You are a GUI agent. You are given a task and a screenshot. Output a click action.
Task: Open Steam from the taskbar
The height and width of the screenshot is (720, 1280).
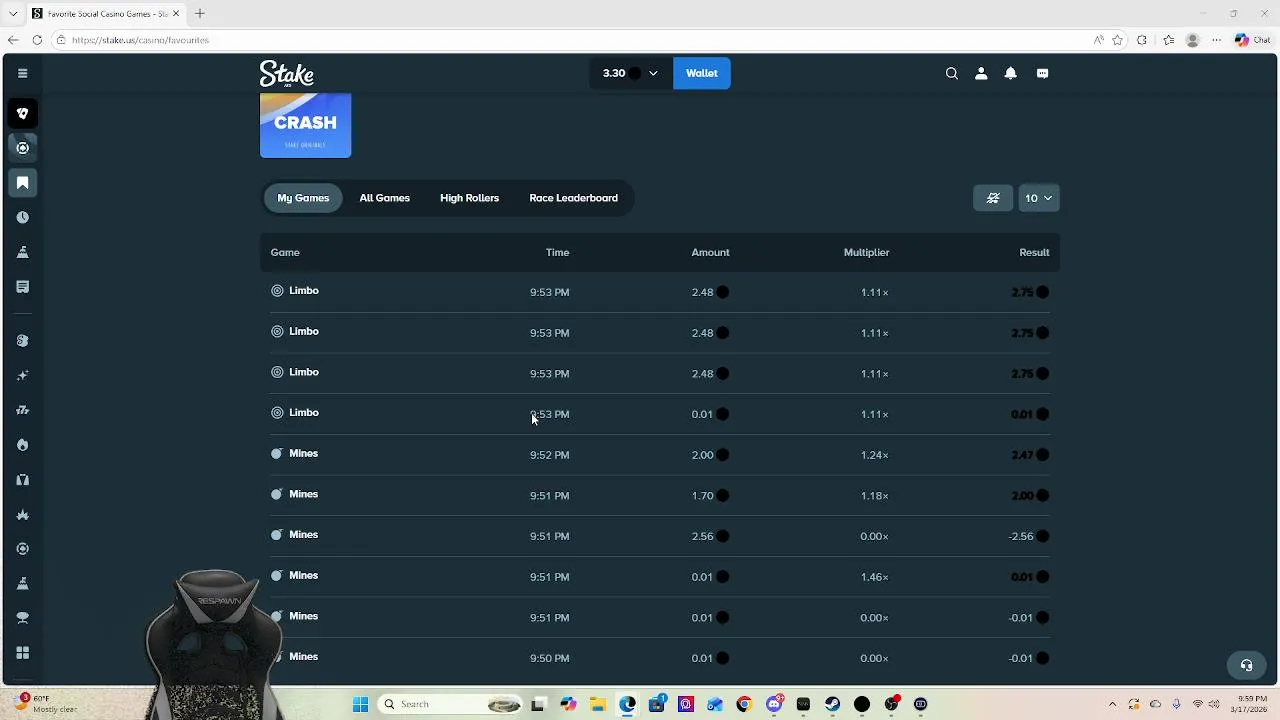(x=832, y=704)
